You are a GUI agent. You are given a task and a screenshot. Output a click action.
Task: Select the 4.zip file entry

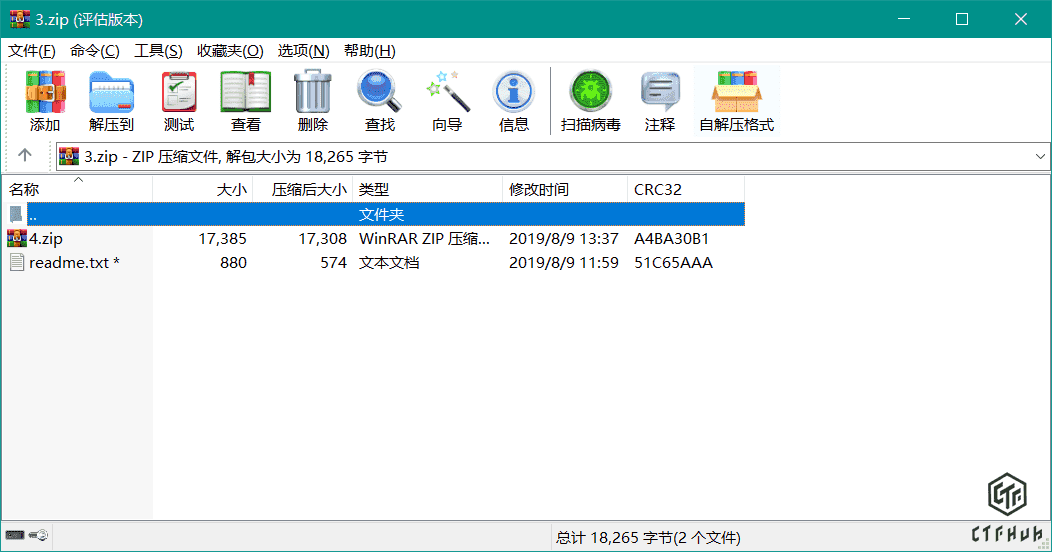pos(46,239)
